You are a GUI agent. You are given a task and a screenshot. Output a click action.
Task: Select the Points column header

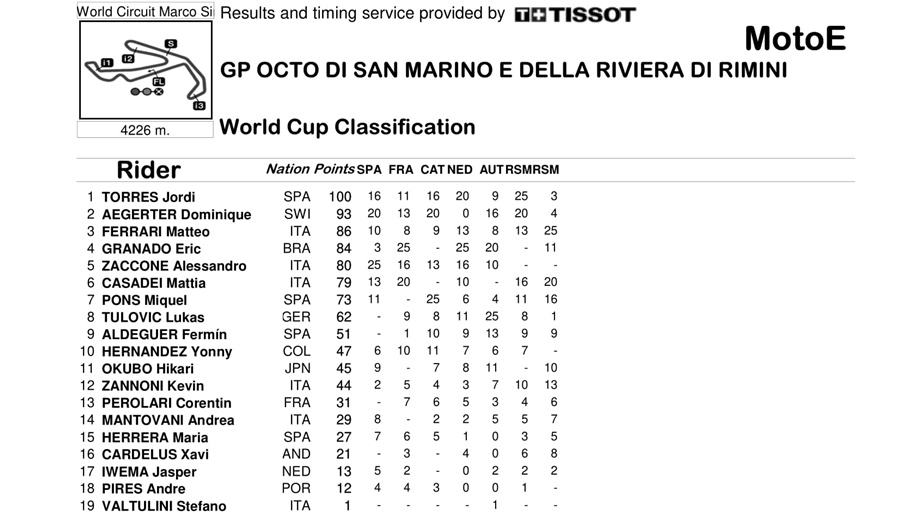[x=334, y=169]
